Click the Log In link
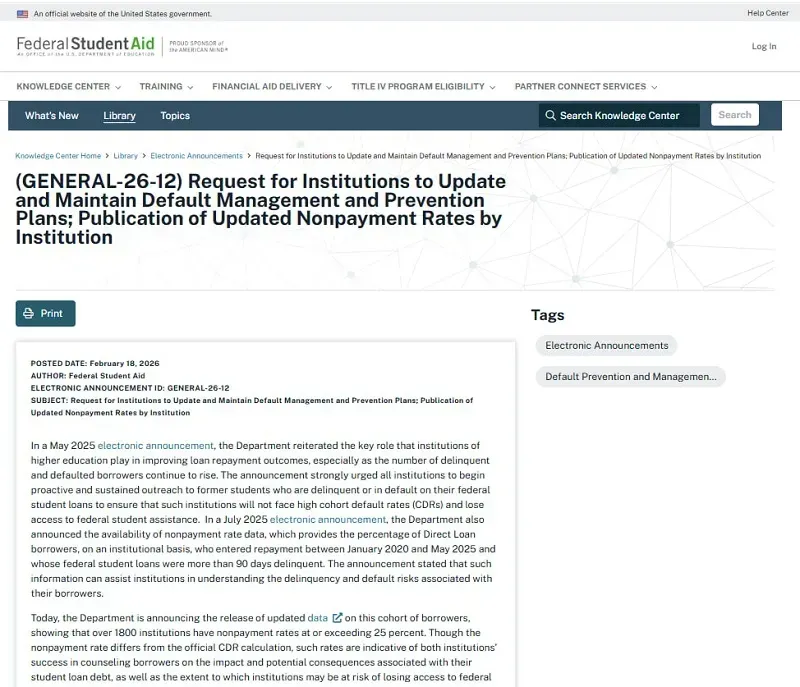The width and height of the screenshot is (800, 687). 764,46
